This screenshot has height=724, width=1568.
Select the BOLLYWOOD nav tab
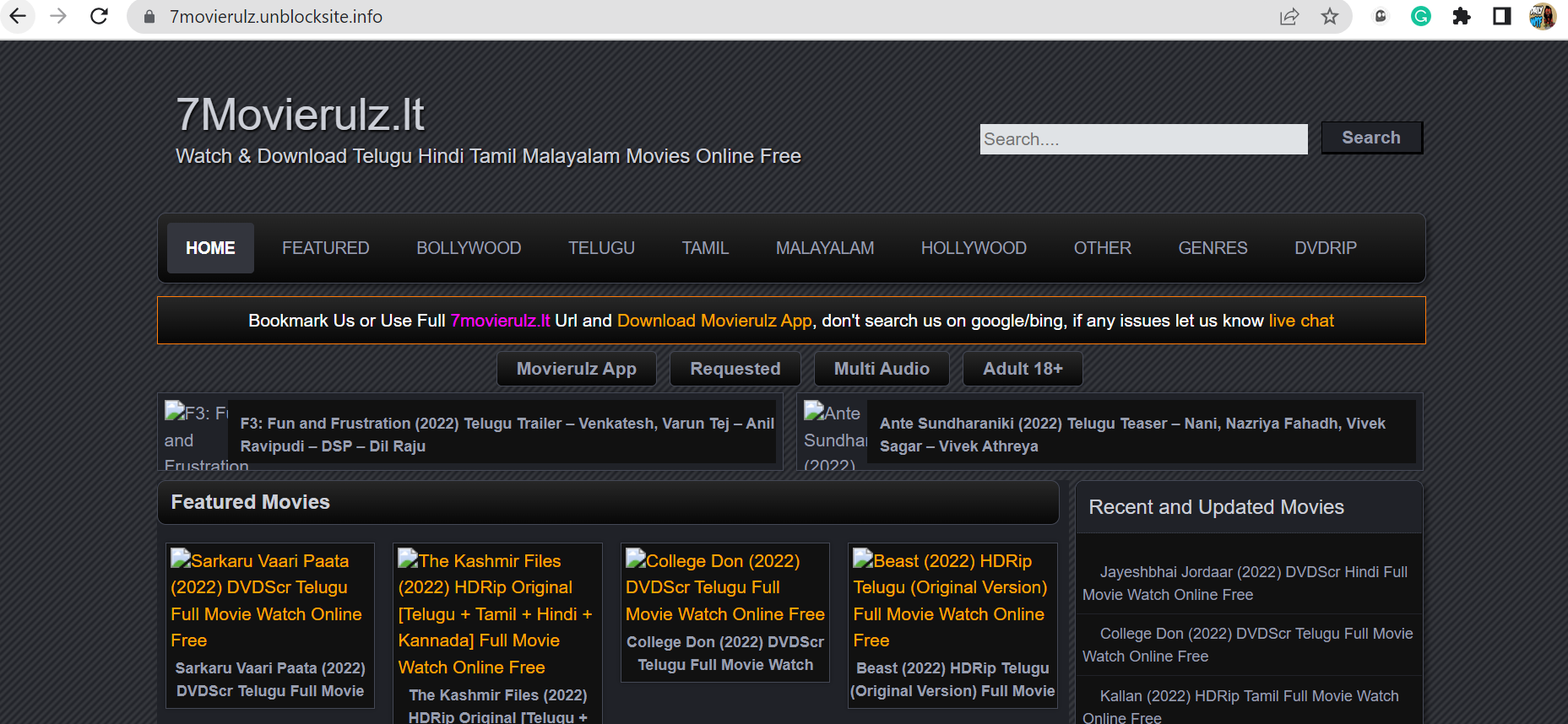(x=469, y=248)
